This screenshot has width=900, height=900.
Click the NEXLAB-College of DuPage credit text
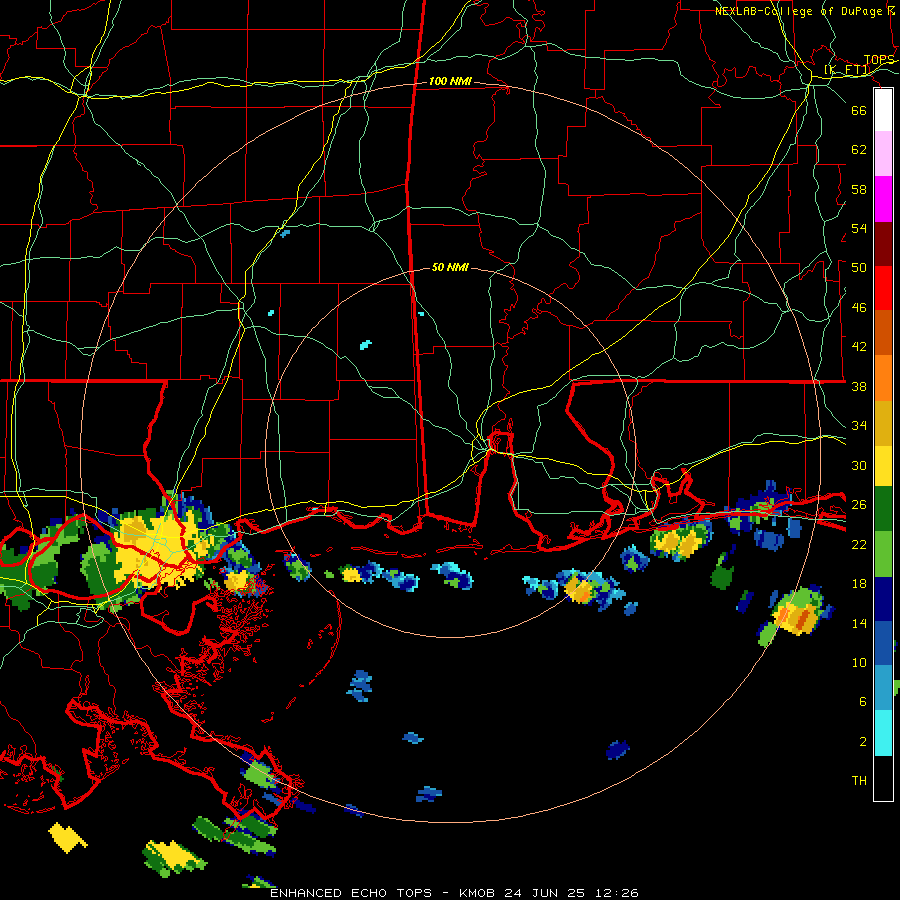click(805, 11)
